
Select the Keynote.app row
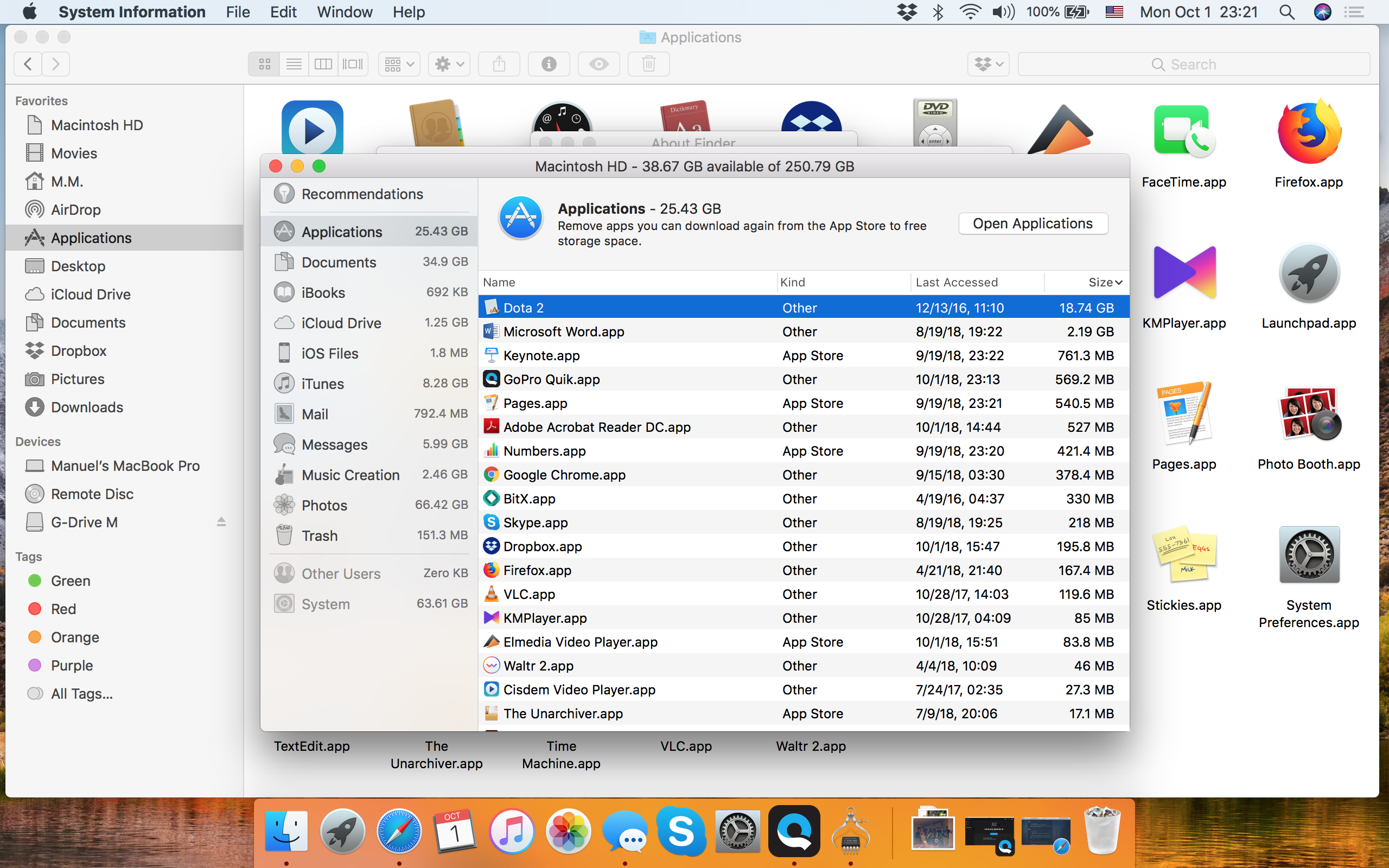coord(804,355)
